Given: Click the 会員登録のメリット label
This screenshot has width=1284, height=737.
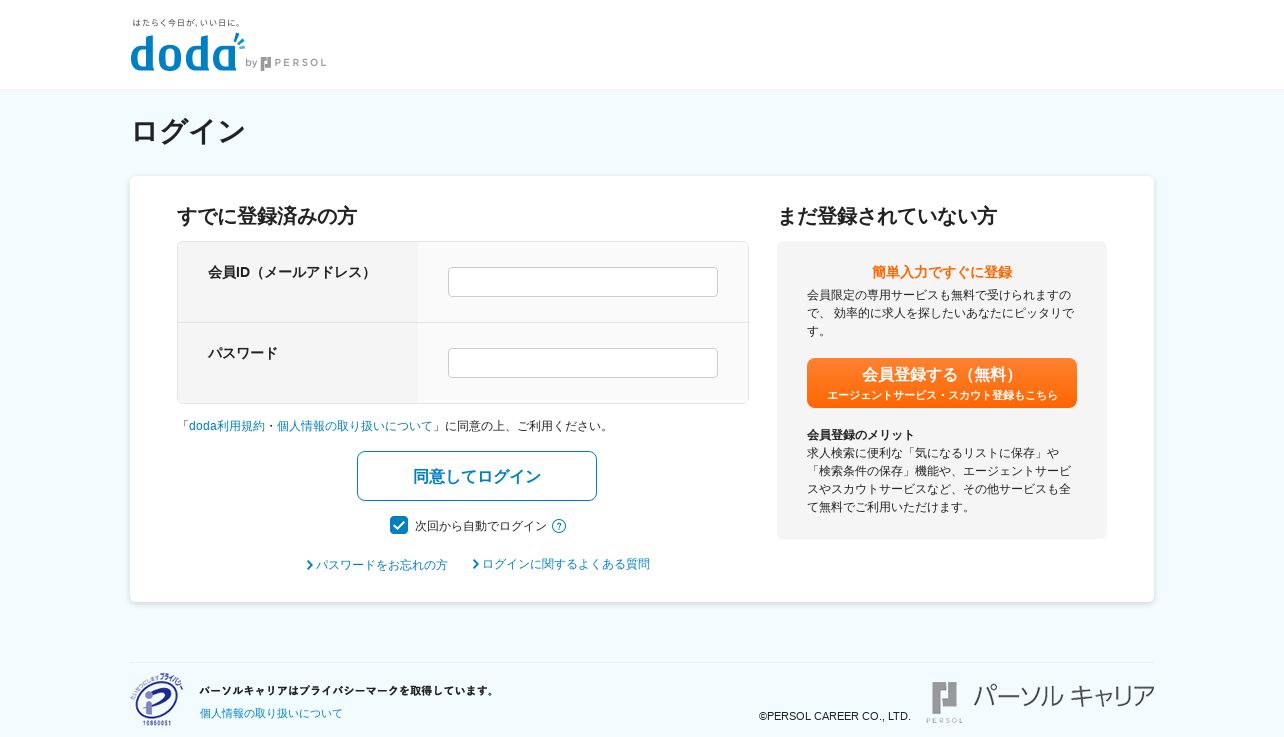Looking at the screenshot, I should (x=861, y=435).
